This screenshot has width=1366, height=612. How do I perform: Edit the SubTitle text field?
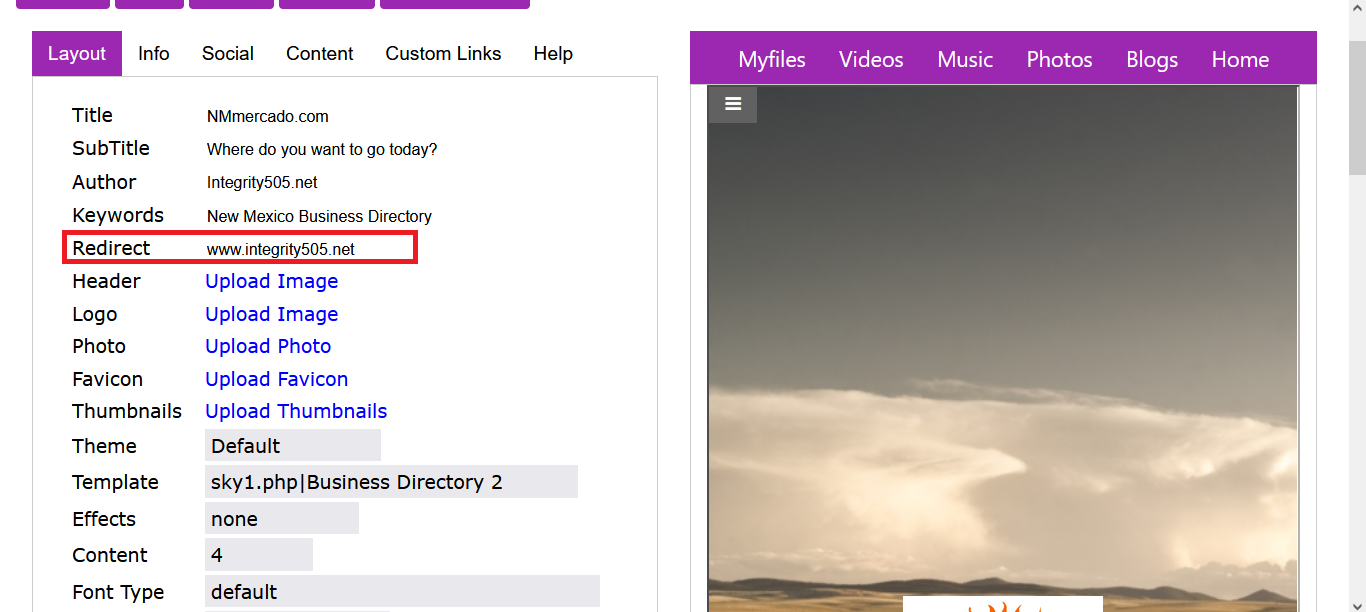click(x=322, y=149)
